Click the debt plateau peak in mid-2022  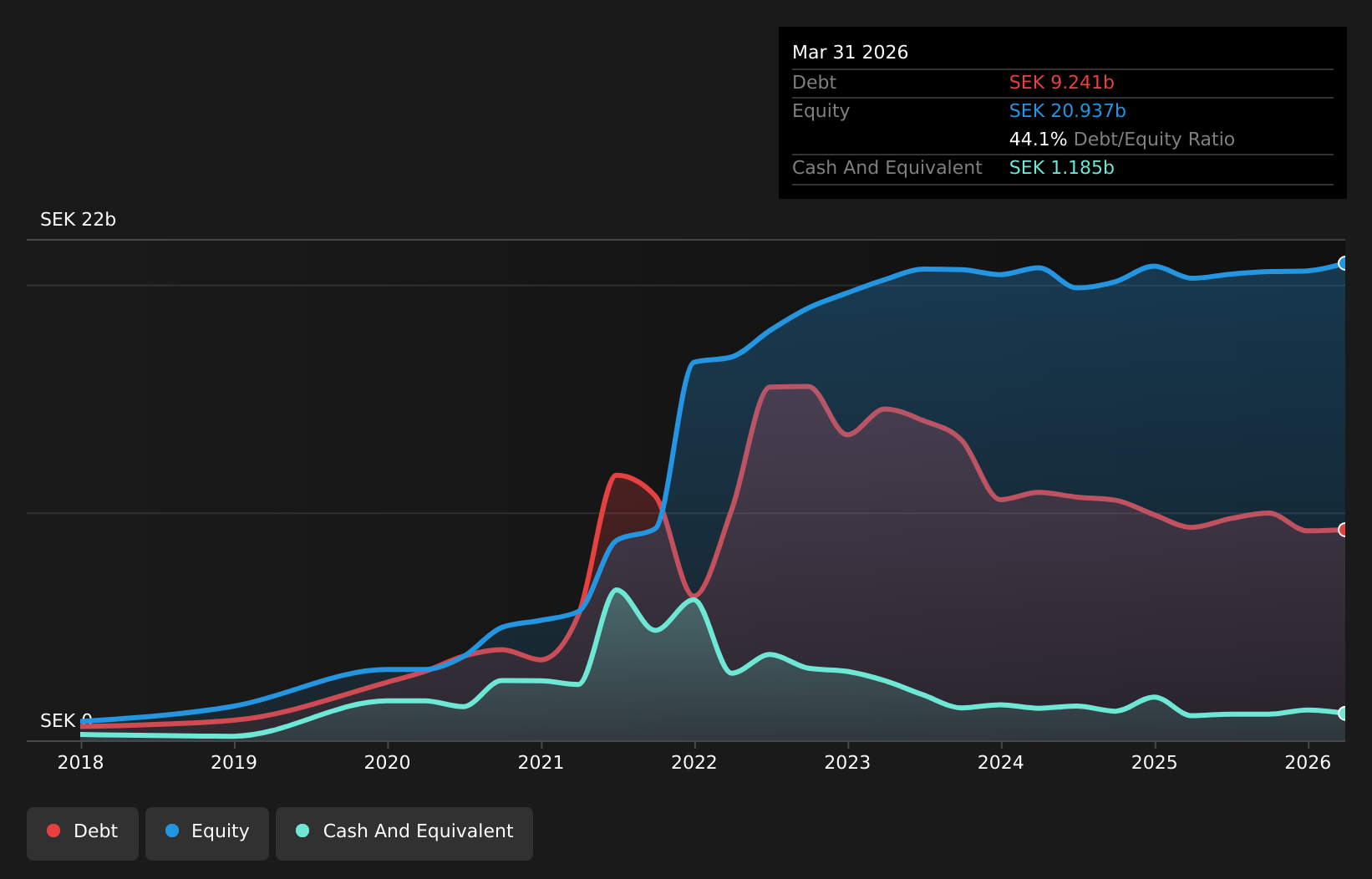click(x=789, y=387)
